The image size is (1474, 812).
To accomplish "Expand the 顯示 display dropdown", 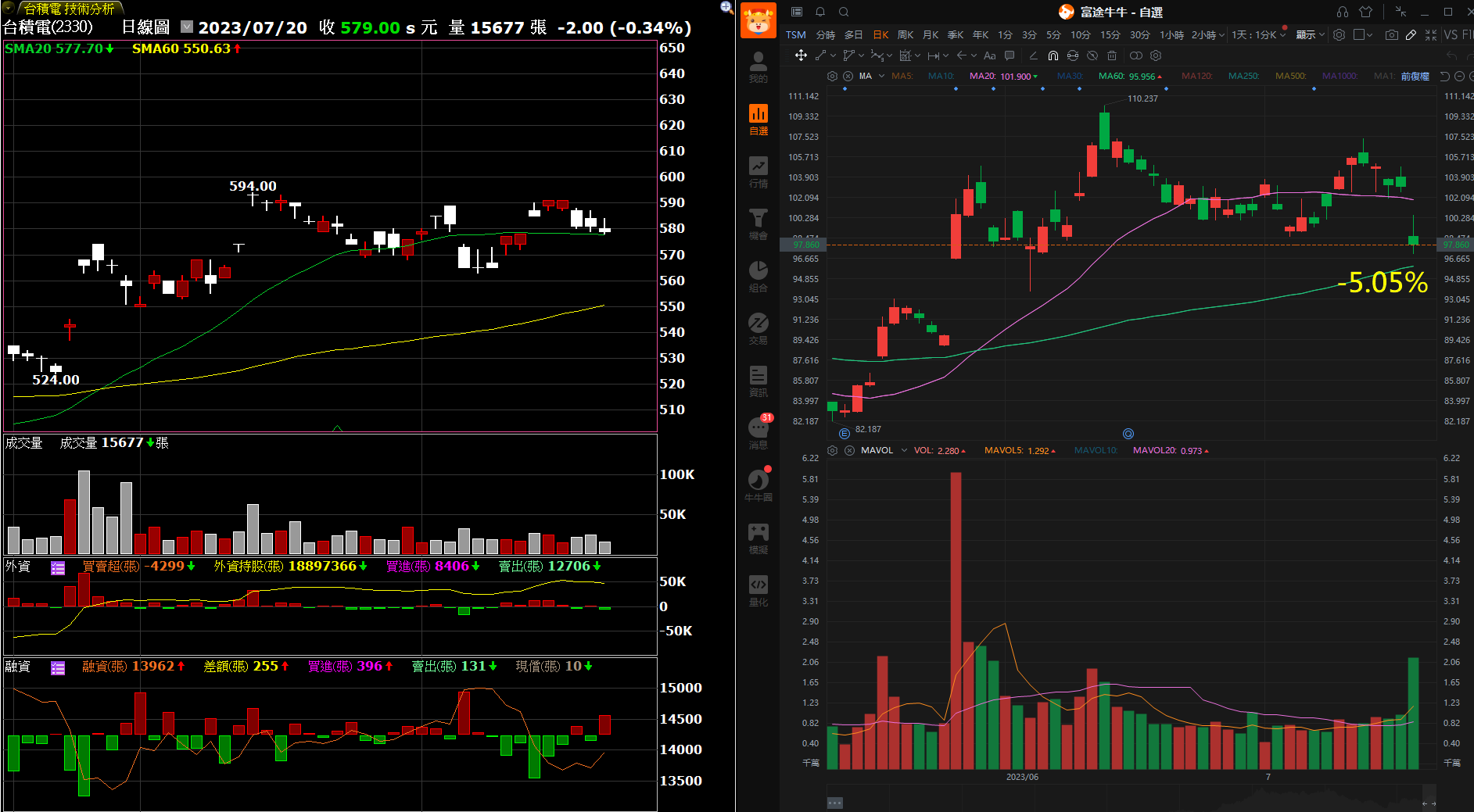I will [1310, 35].
